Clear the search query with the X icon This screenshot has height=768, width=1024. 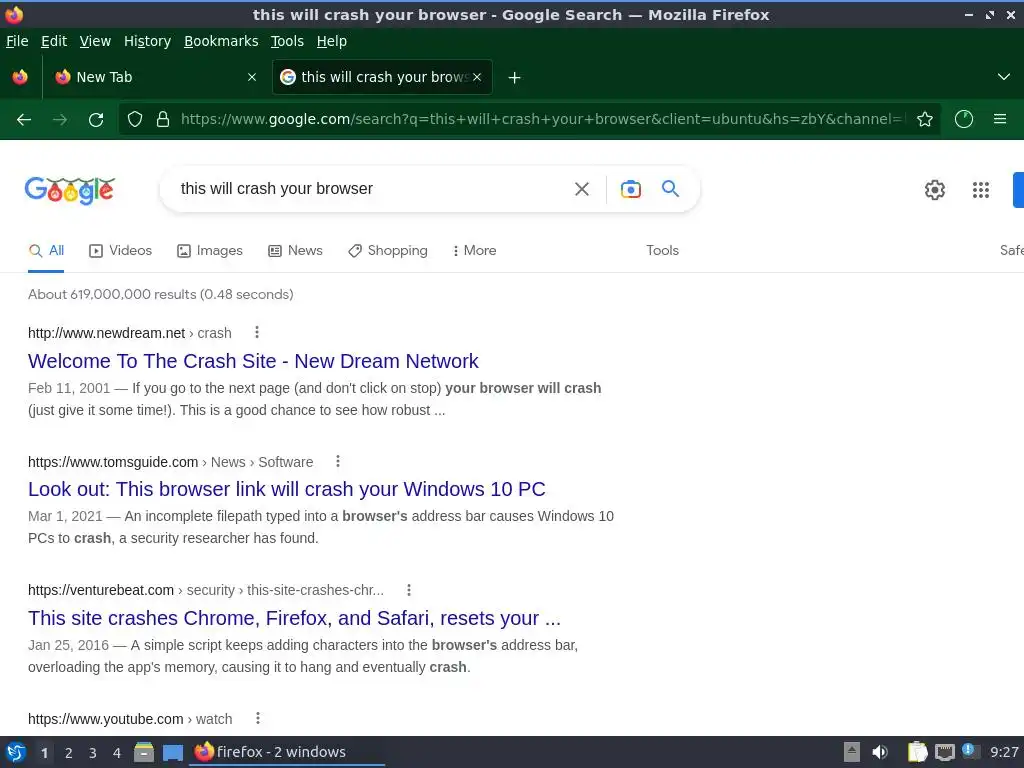[x=581, y=189]
